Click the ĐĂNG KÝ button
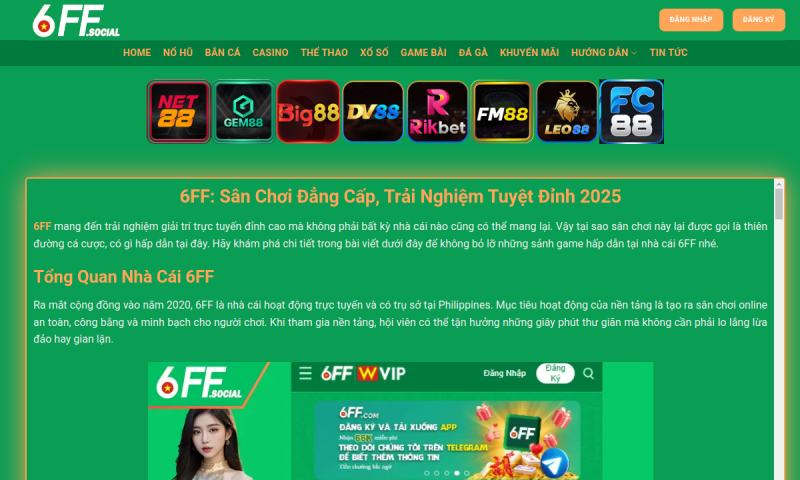800x480 pixels. pyautogui.click(x=759, y=20)
